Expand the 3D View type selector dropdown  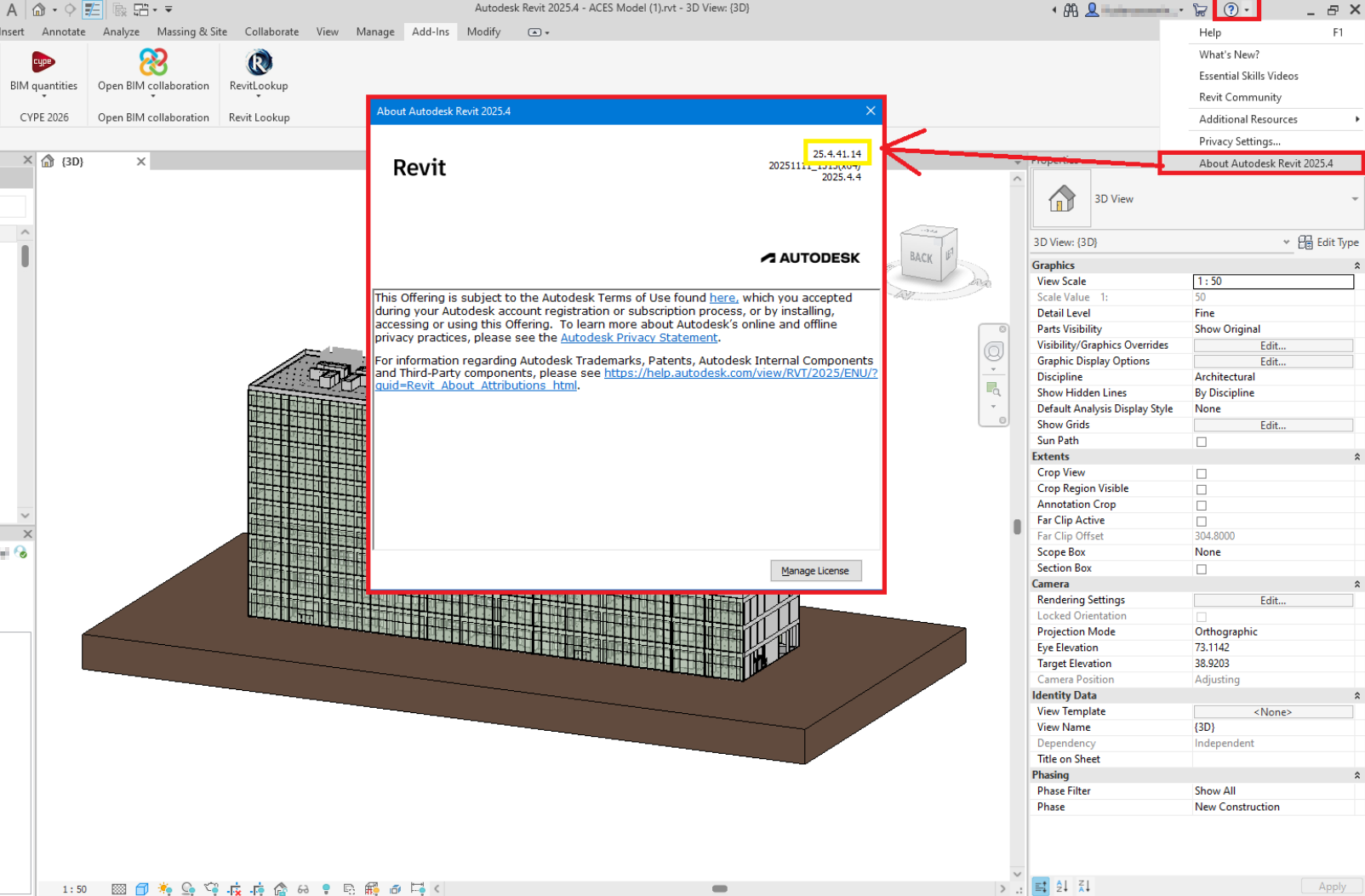point(1354,199)
